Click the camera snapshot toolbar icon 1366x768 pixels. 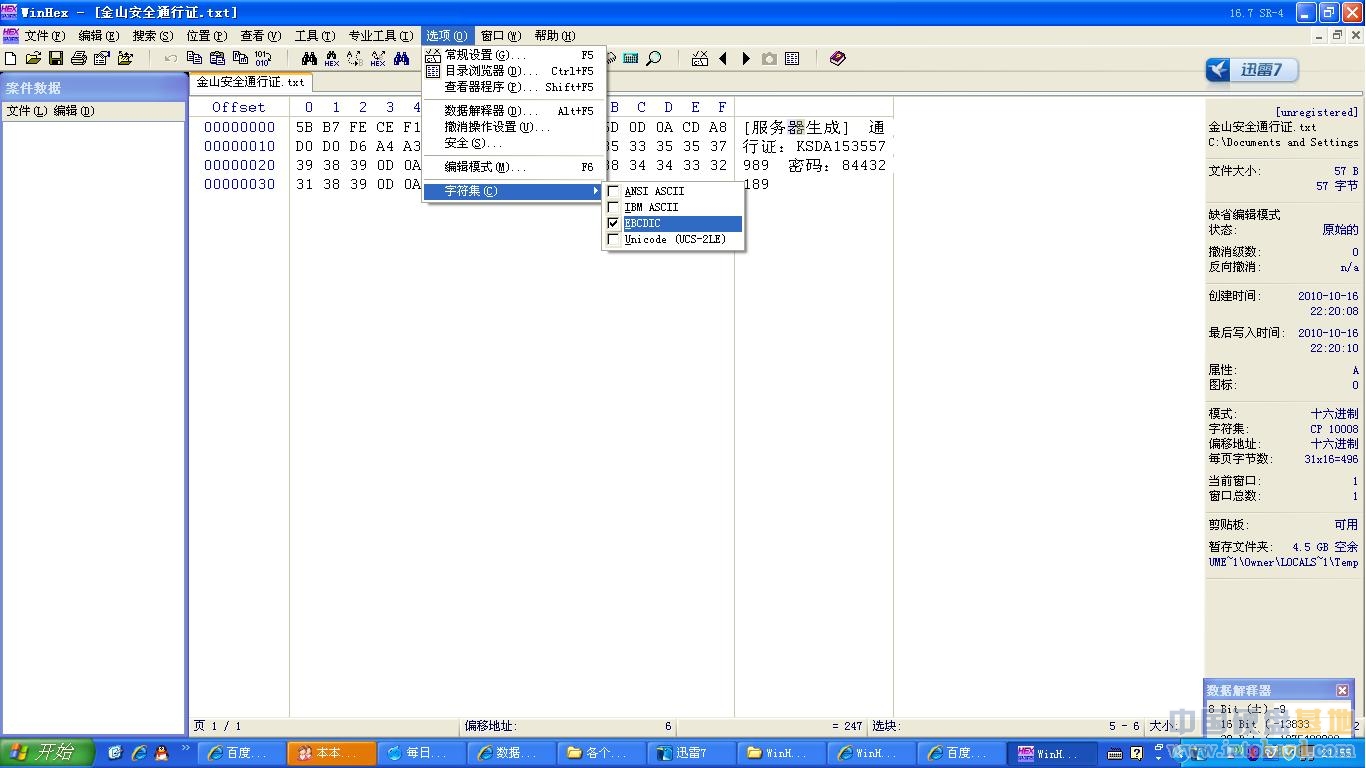coord(769,59)
